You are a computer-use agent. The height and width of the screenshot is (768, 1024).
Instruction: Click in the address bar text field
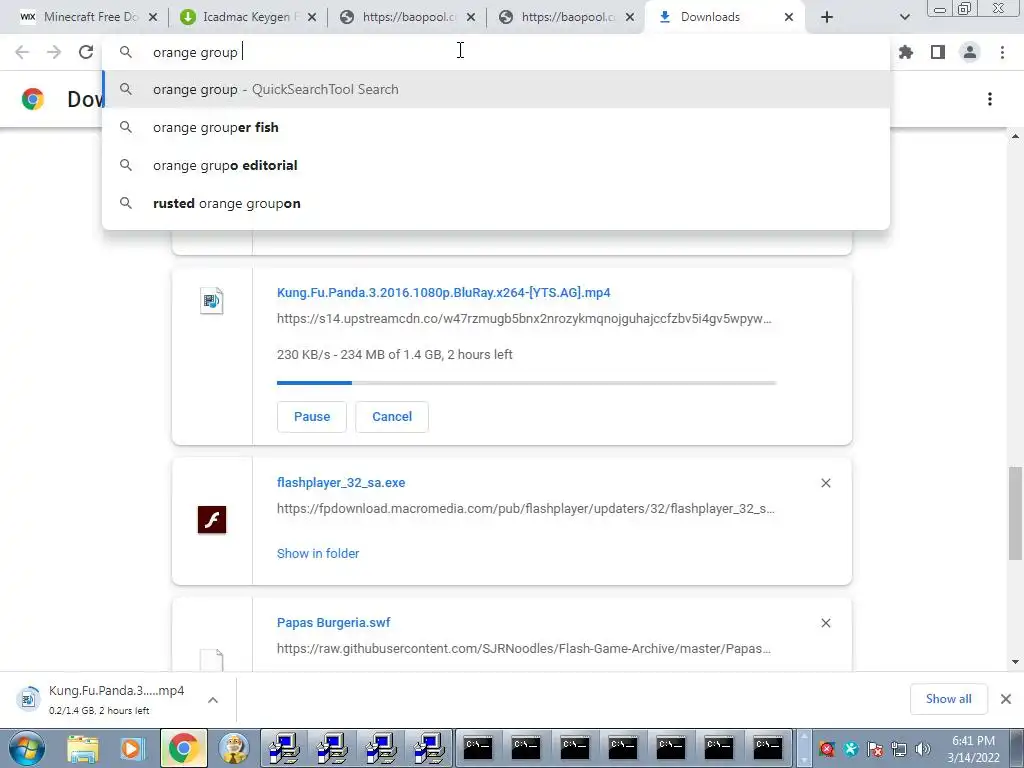click(496, 52)
